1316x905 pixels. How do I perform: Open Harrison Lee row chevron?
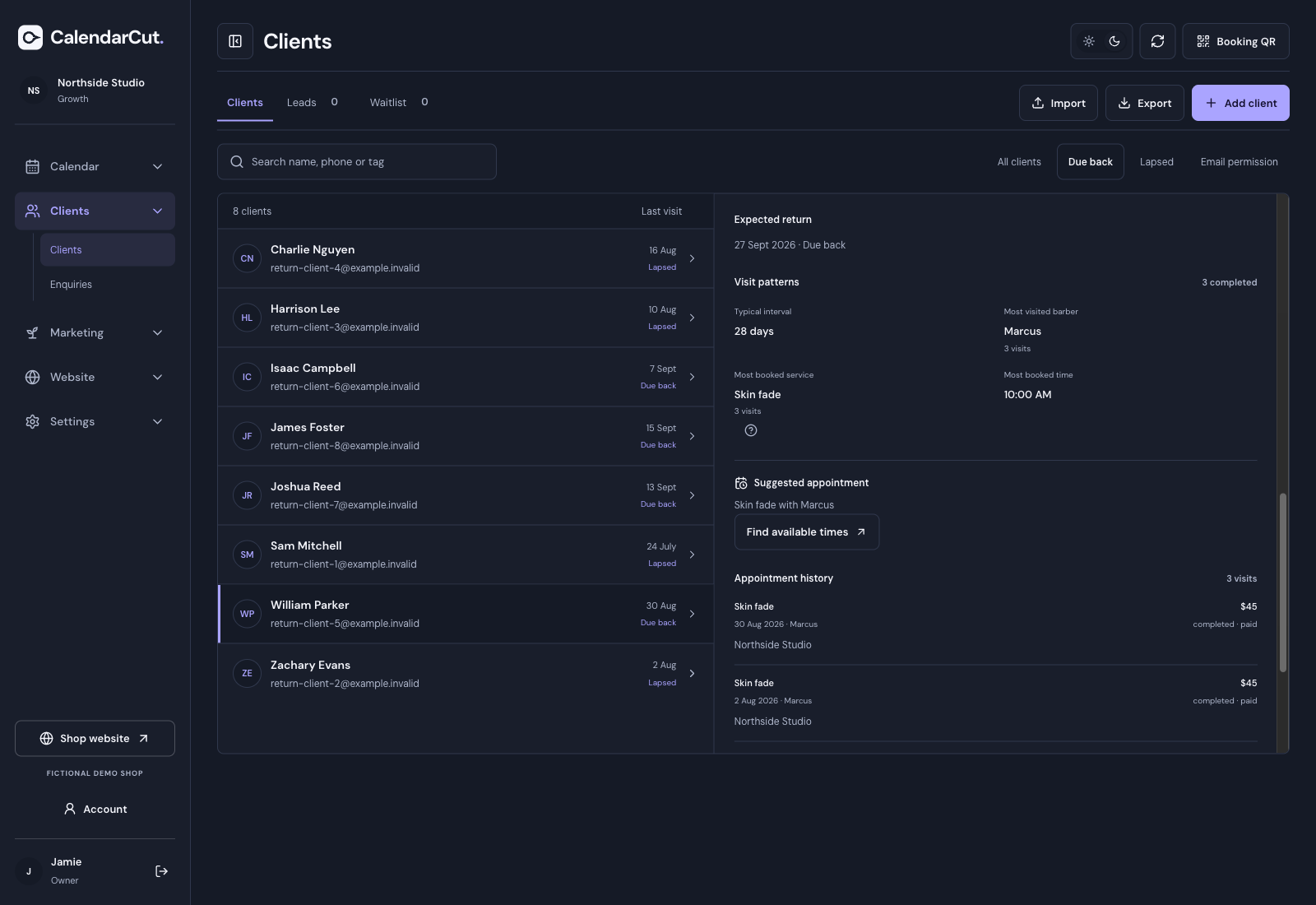(692, 318)
